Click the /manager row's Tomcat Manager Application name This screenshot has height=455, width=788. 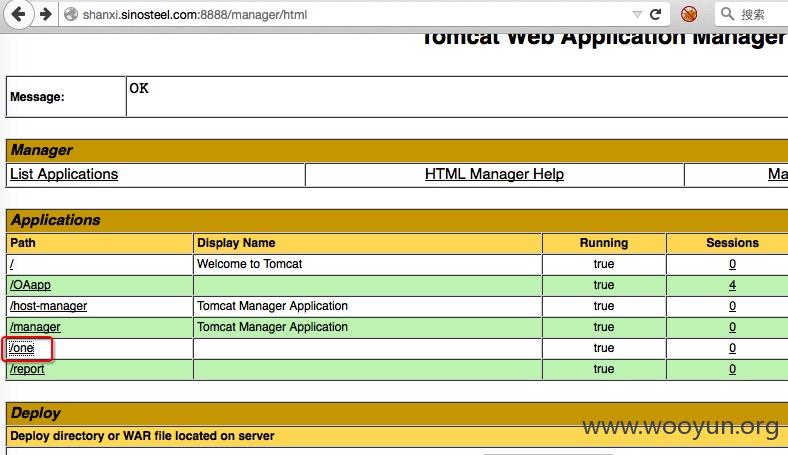272,327
